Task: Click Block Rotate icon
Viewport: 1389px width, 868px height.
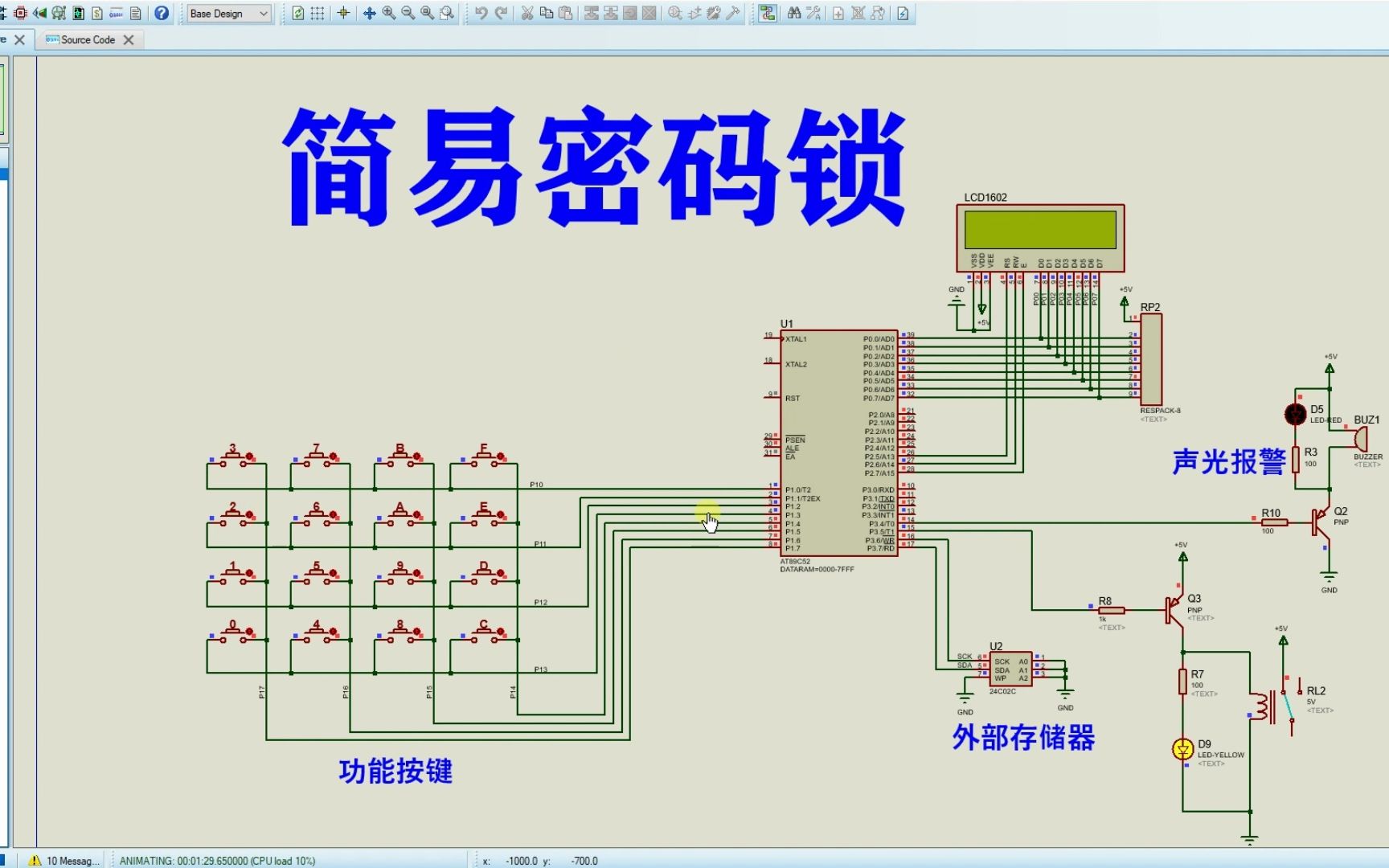Action: 630,13
